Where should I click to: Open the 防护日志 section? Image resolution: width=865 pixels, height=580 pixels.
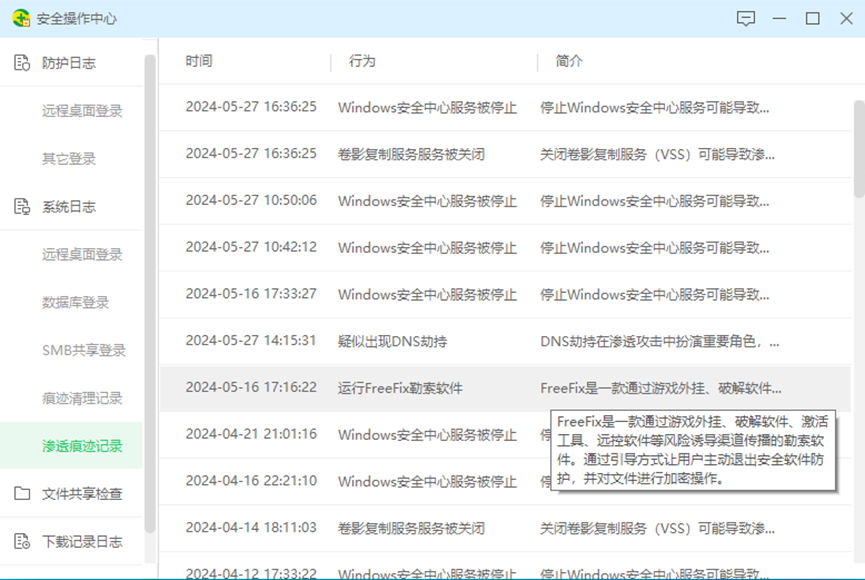pyautogui.click(x=71, y=63)
